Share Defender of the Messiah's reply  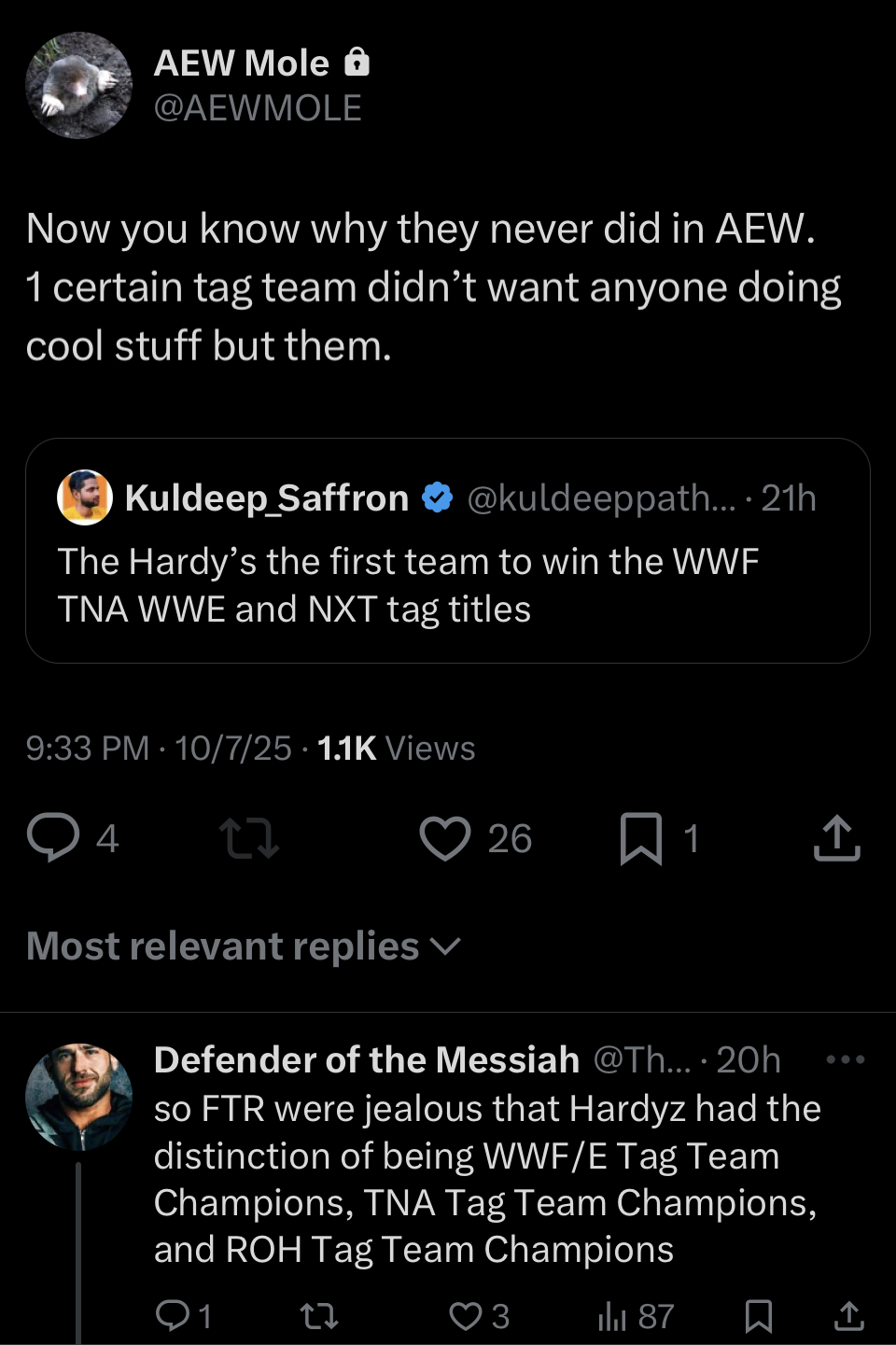pos(848,1316)
